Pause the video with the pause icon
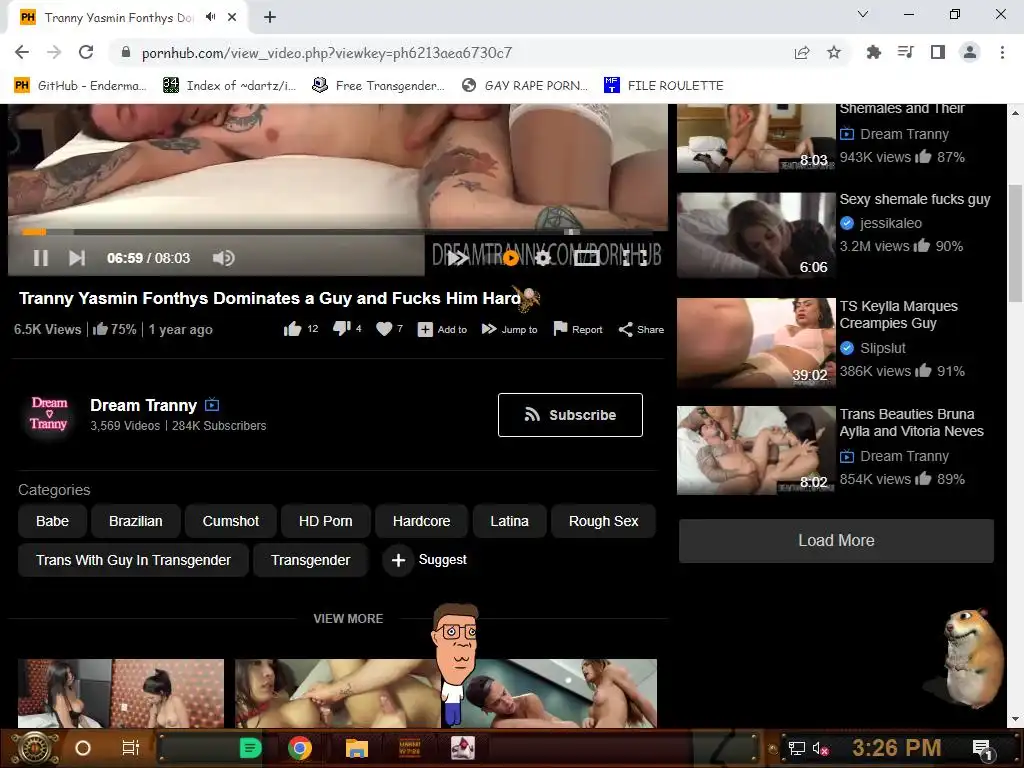 point(40,258)
